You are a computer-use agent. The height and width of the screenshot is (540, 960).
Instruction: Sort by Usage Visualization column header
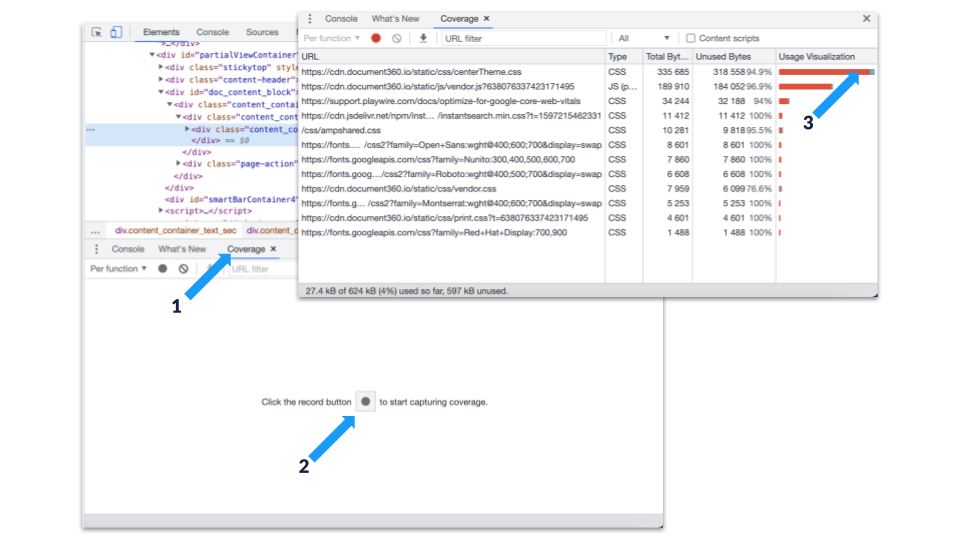tap(826, 56)
